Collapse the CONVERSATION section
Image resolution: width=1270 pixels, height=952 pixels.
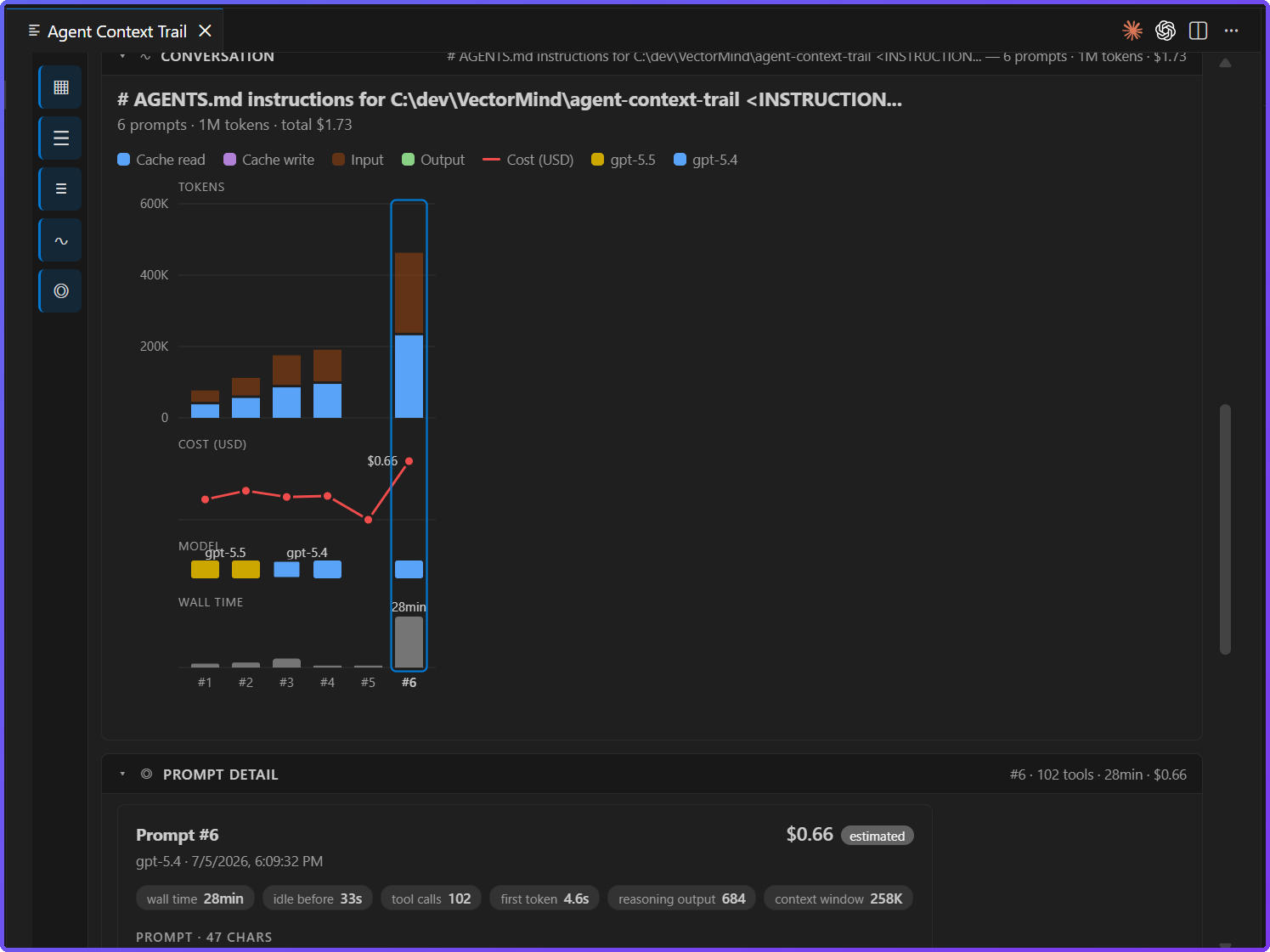(x=122, y=56)
